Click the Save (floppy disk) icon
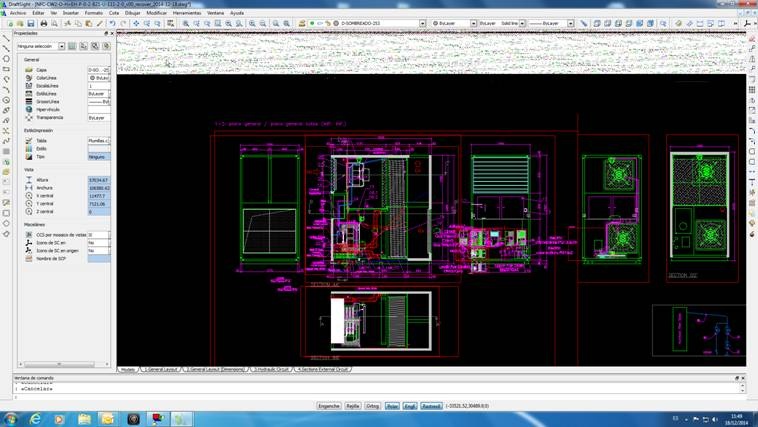The height and width of the screenshot is (427, 758). point(31,23)
